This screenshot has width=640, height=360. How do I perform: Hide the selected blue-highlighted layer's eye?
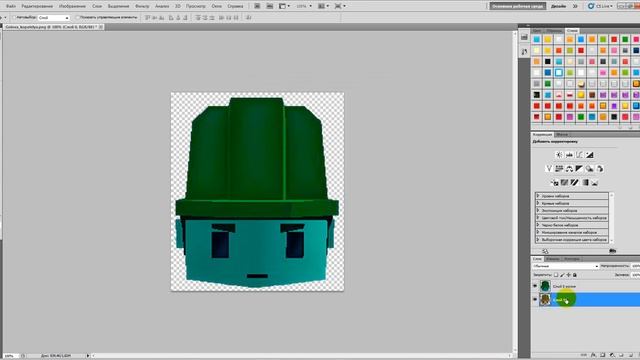[x=535, y=300]
